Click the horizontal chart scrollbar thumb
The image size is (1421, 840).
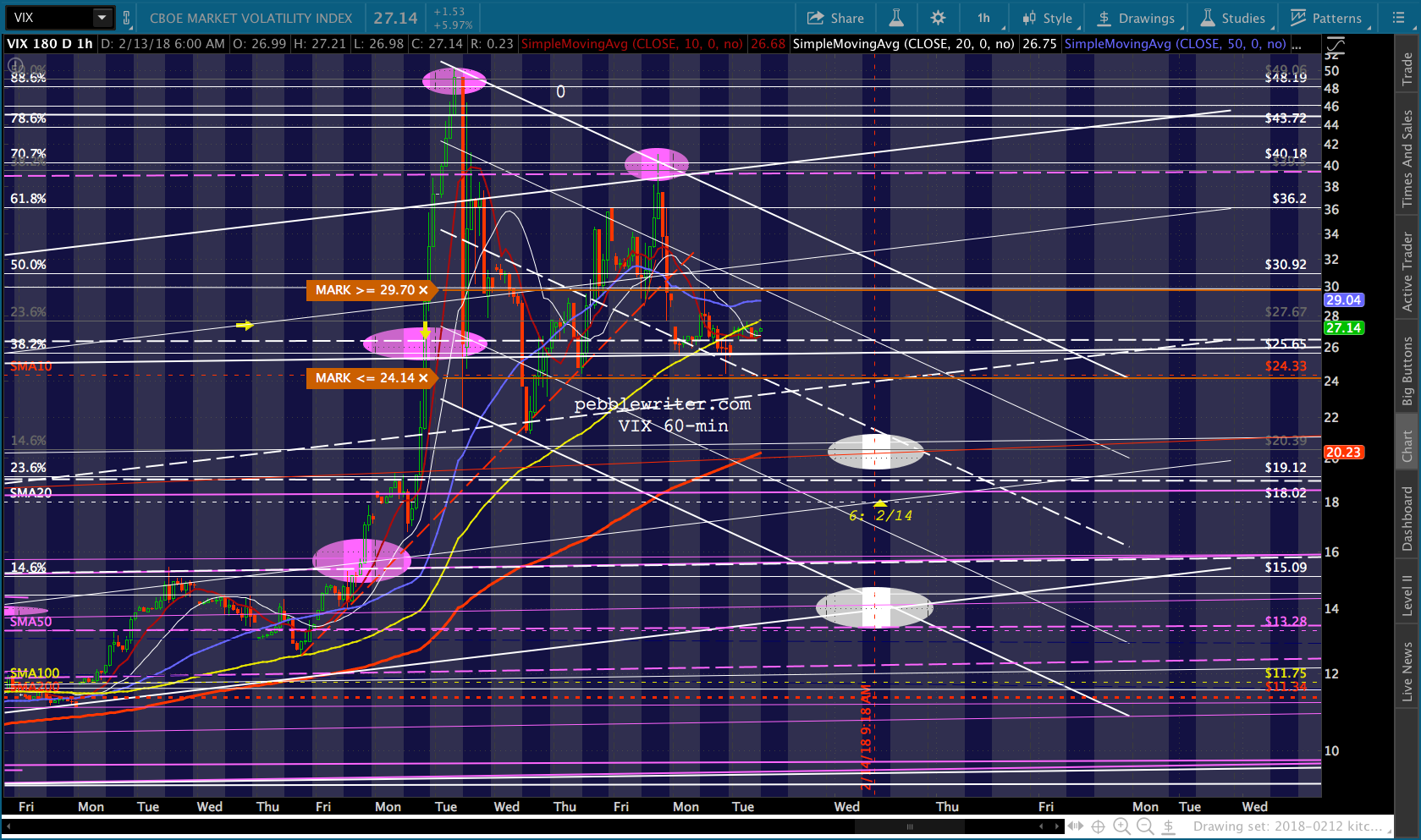[x=910, y=826]
